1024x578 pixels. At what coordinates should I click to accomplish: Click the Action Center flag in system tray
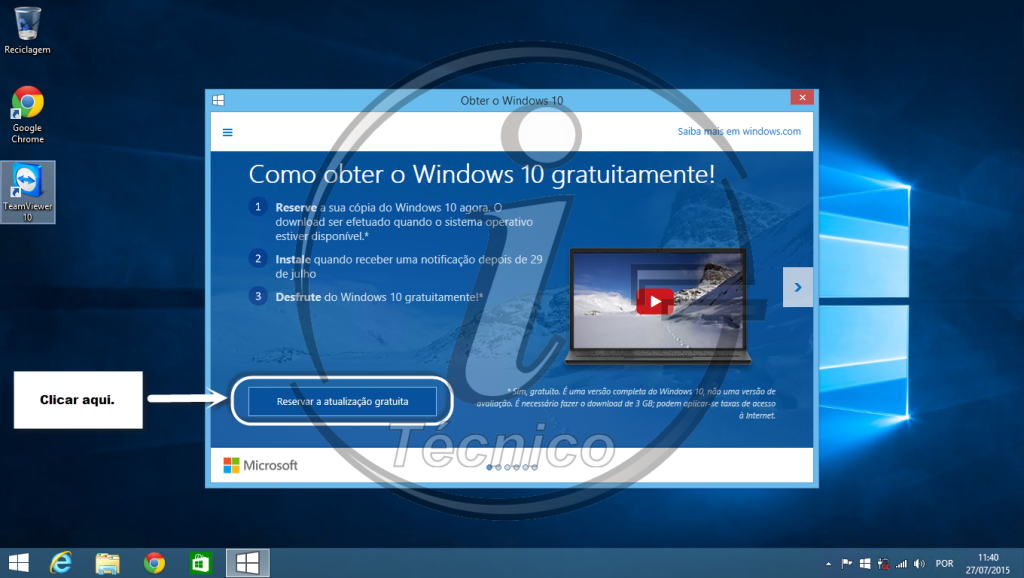pos(845,562)
